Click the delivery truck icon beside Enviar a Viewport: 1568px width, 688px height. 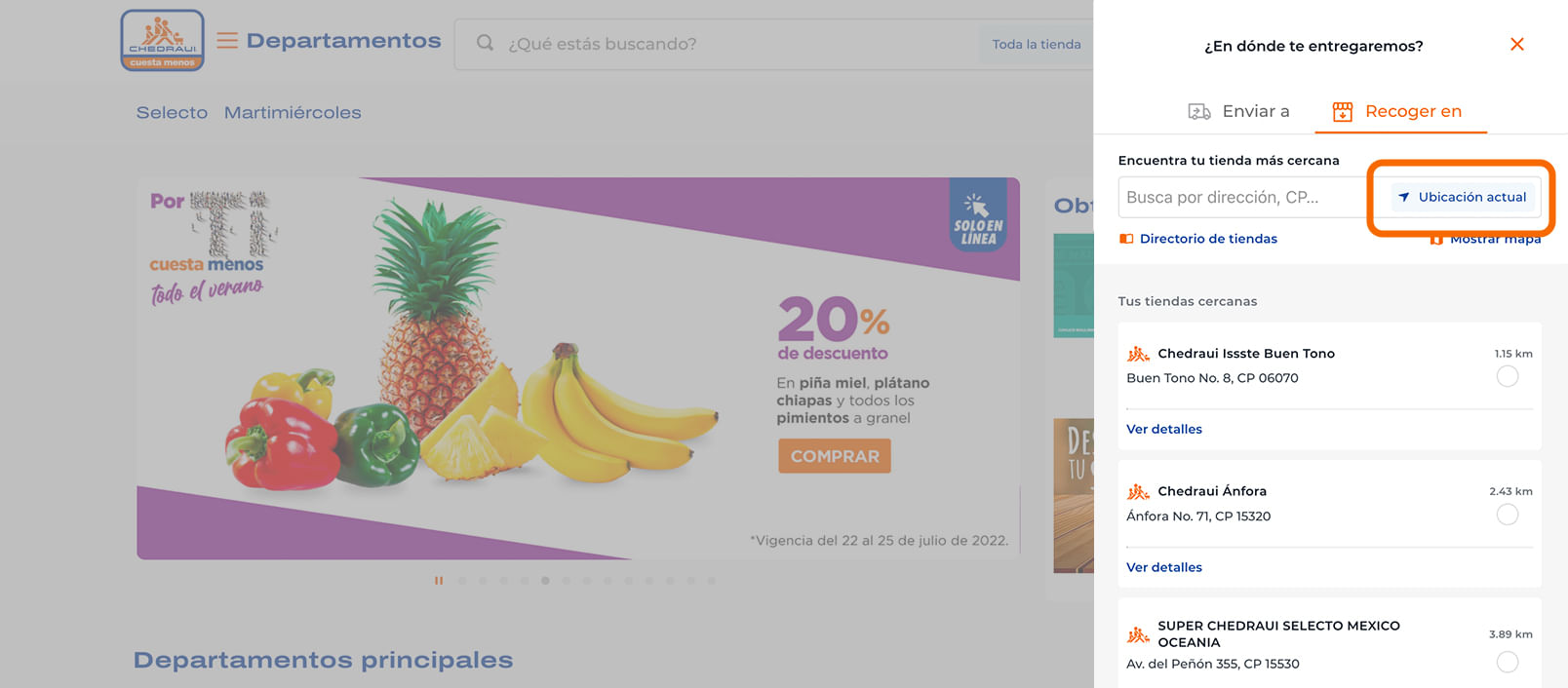(1199, 111)
